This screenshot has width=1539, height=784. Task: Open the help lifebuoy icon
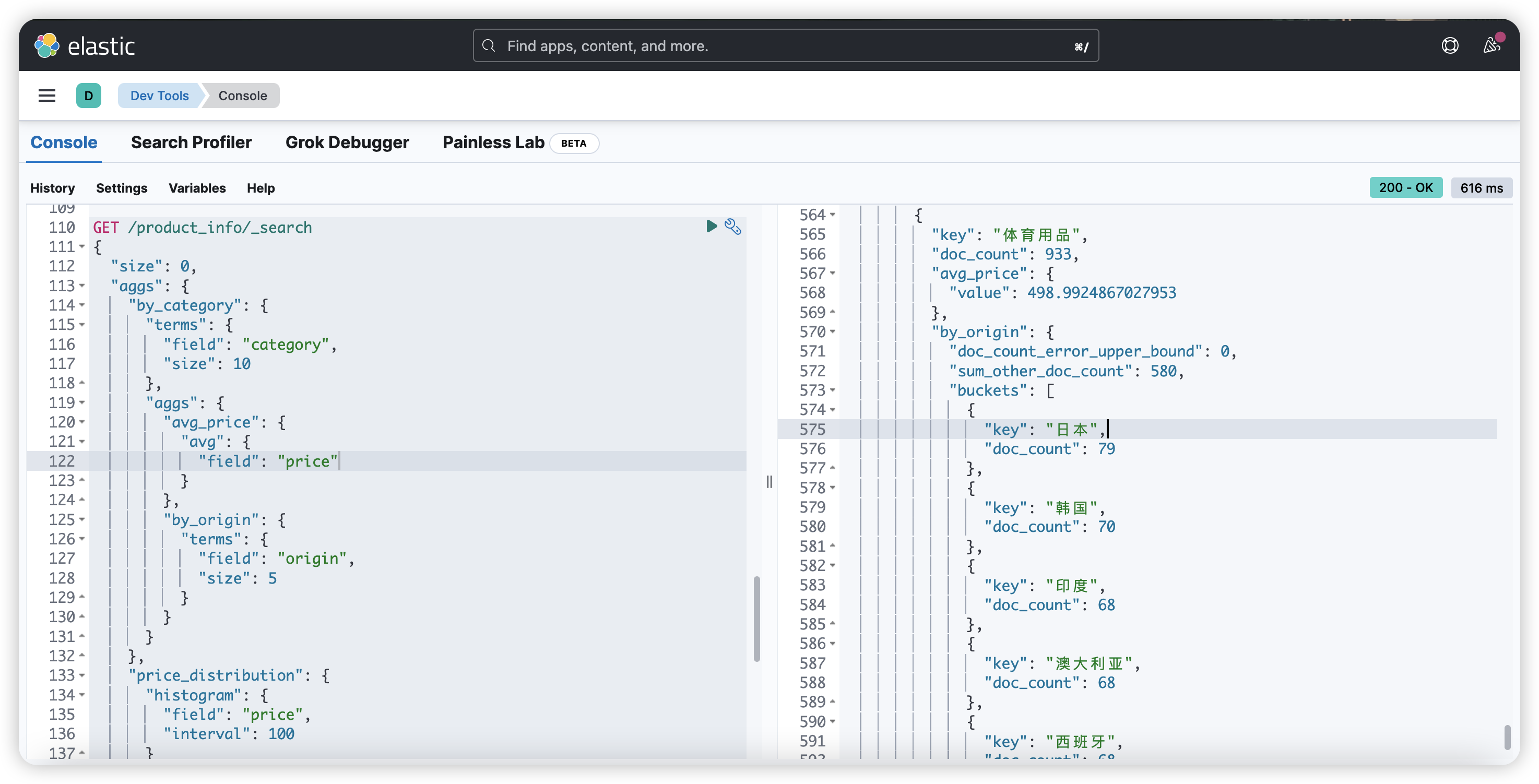[x=1449, y=45]
